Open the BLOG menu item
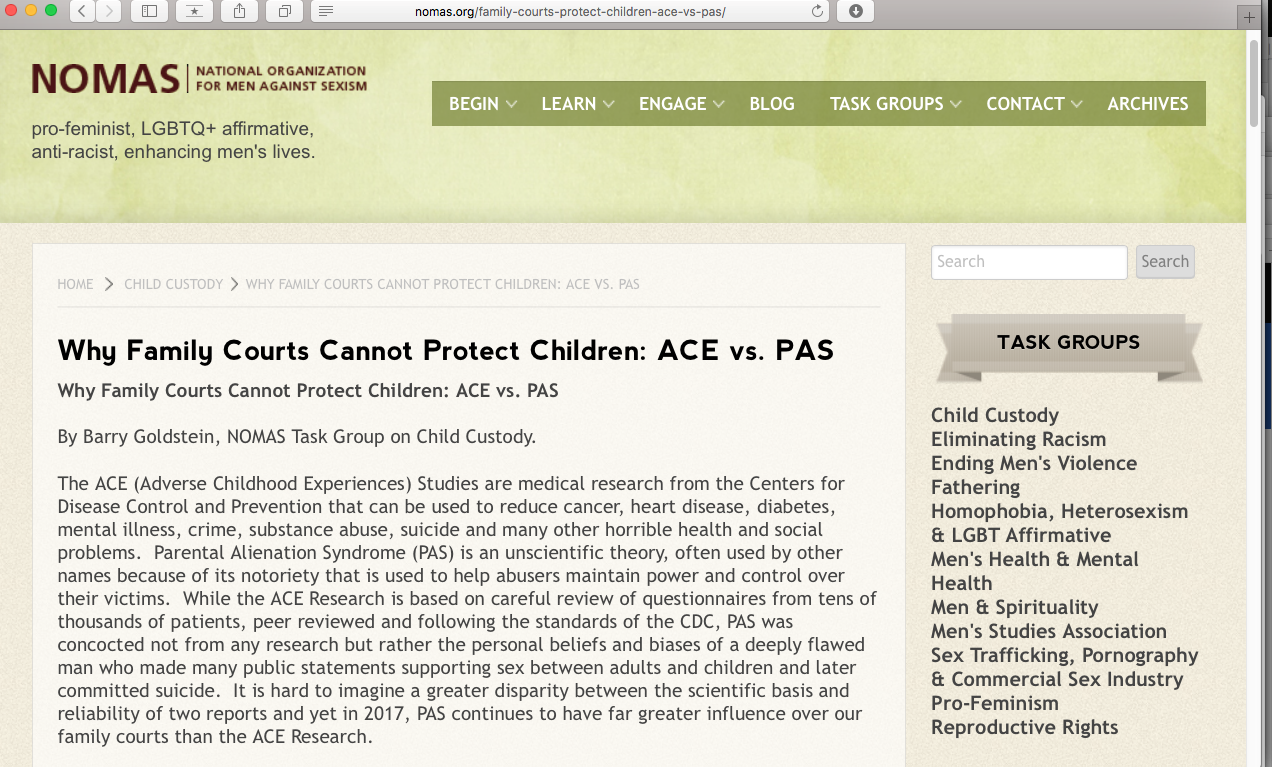The width and height of the screenshot is (1272, 767). [772, 104]
